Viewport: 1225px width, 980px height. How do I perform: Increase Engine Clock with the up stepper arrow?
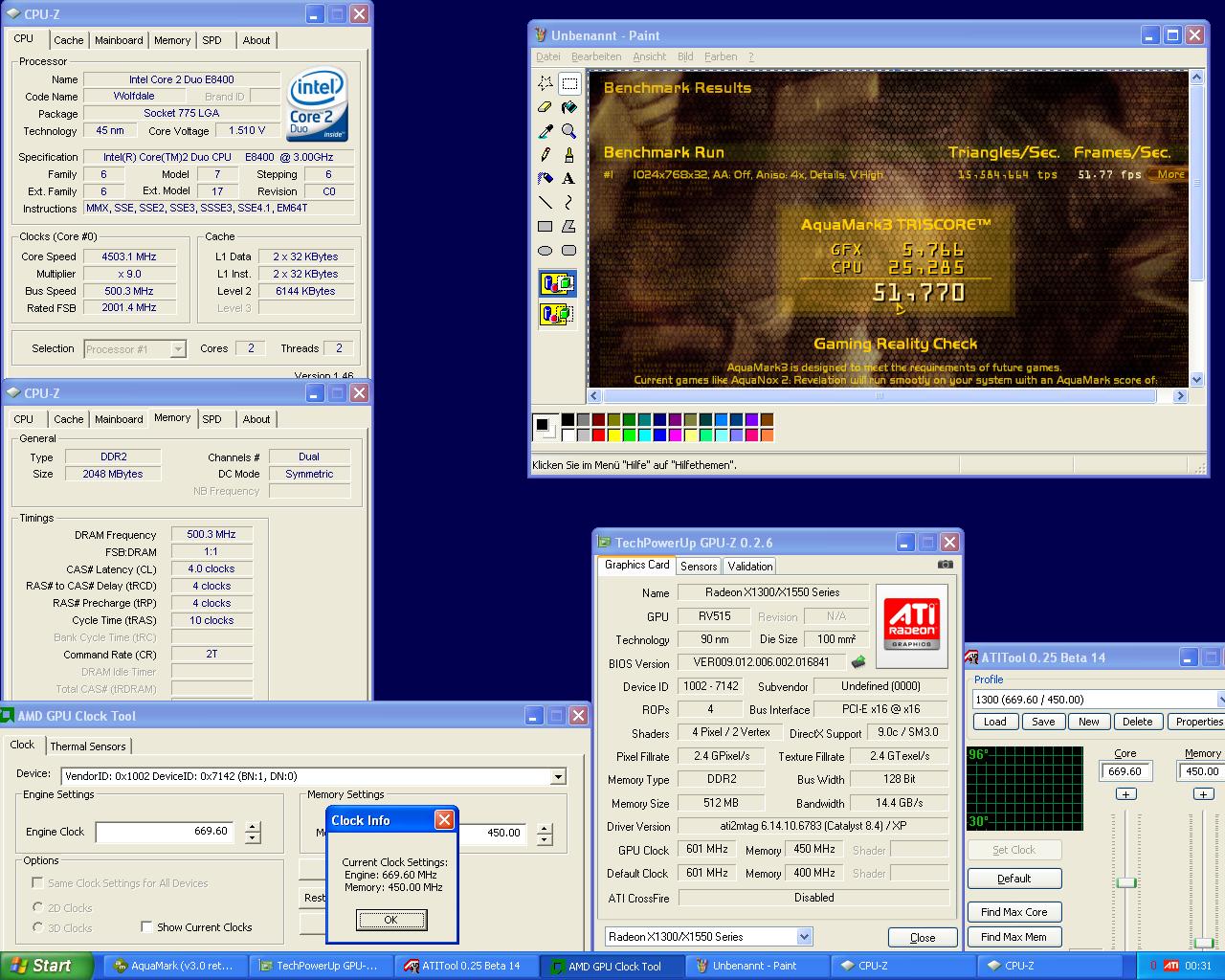[x=253, y=828]
